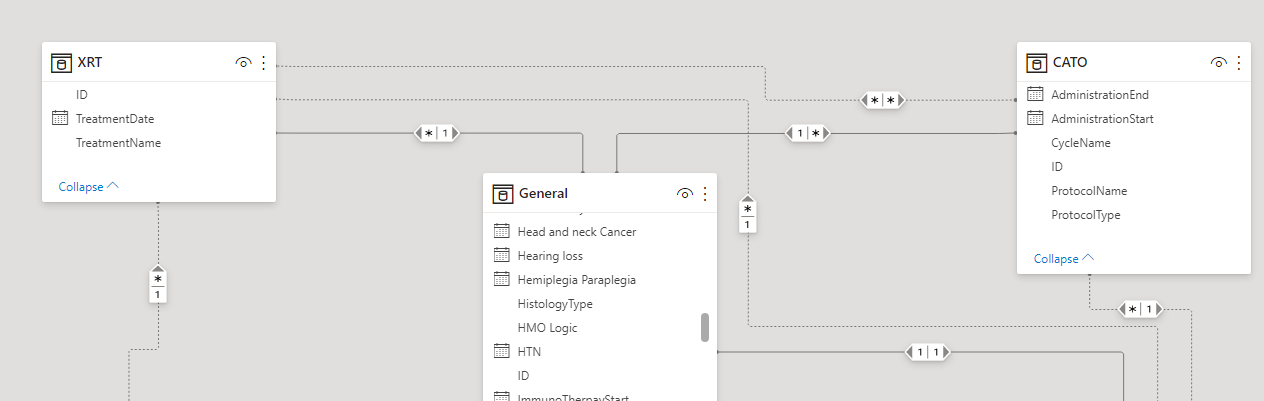The image size is (1264, 401).
Task: Click calendar icon beside AdministrationStart
Action: coord(1036,119)
